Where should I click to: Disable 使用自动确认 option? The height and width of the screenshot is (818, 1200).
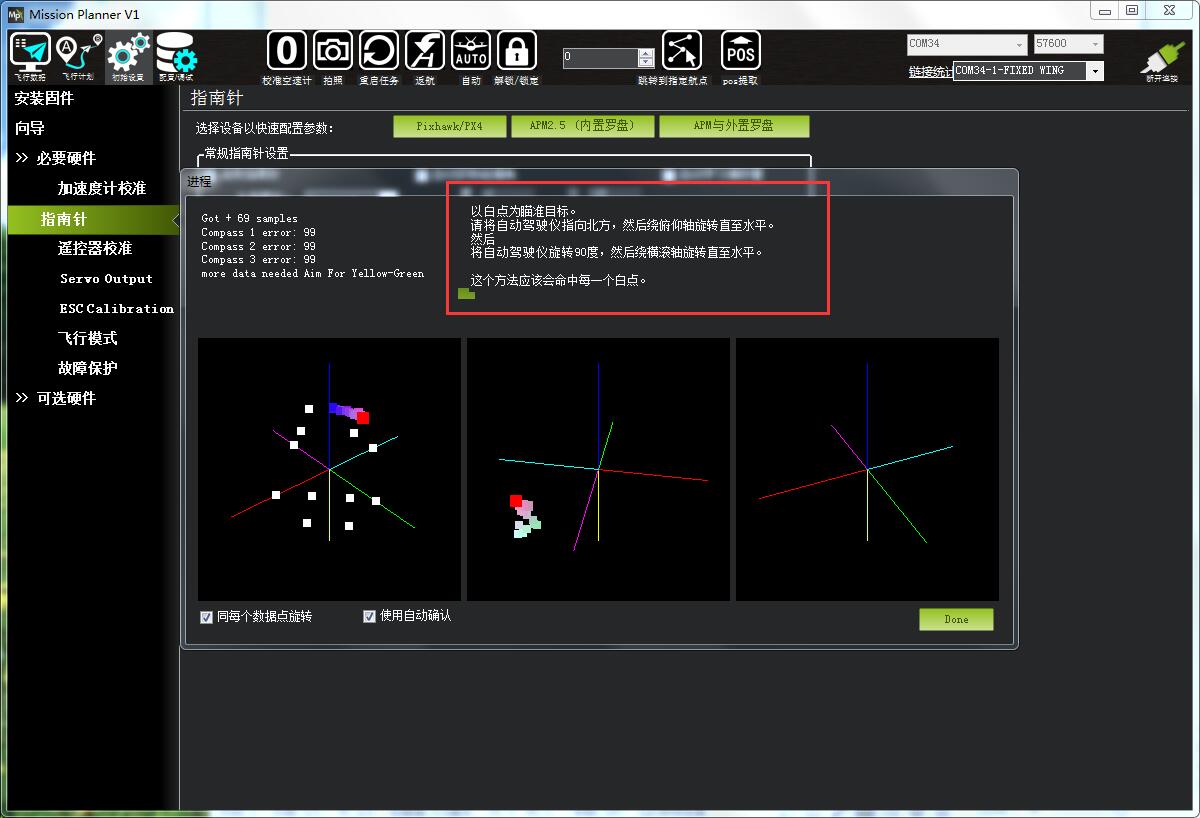[x=369, y=615]
